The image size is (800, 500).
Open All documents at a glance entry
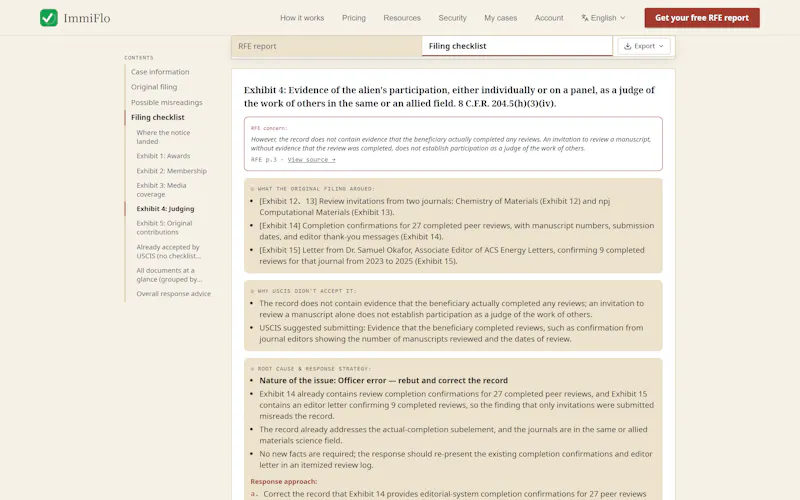point(169,274)
